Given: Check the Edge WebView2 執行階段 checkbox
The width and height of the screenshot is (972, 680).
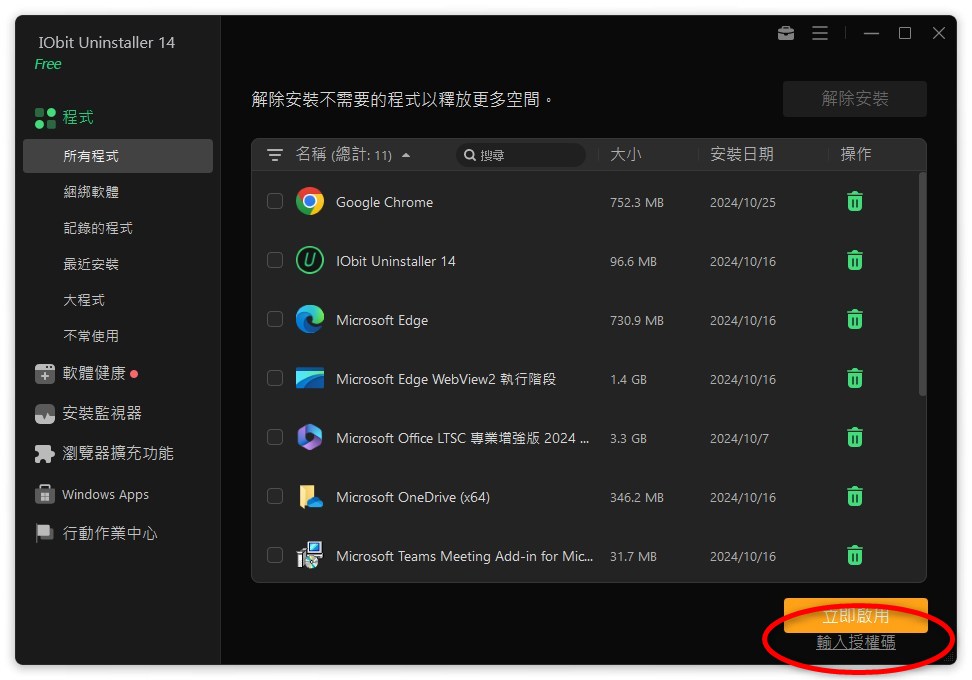Looking at the screenshot, I should click(x=275, y=378).
